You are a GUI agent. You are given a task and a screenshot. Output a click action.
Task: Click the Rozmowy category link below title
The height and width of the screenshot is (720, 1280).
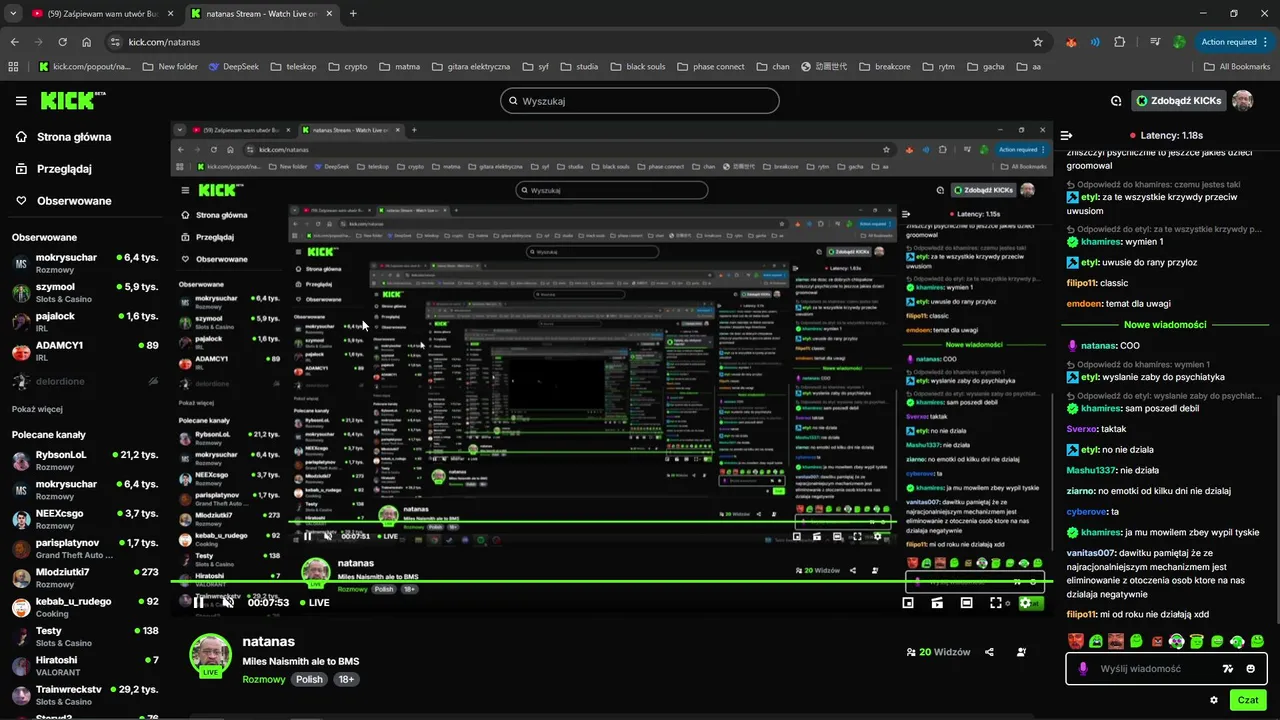263,679
